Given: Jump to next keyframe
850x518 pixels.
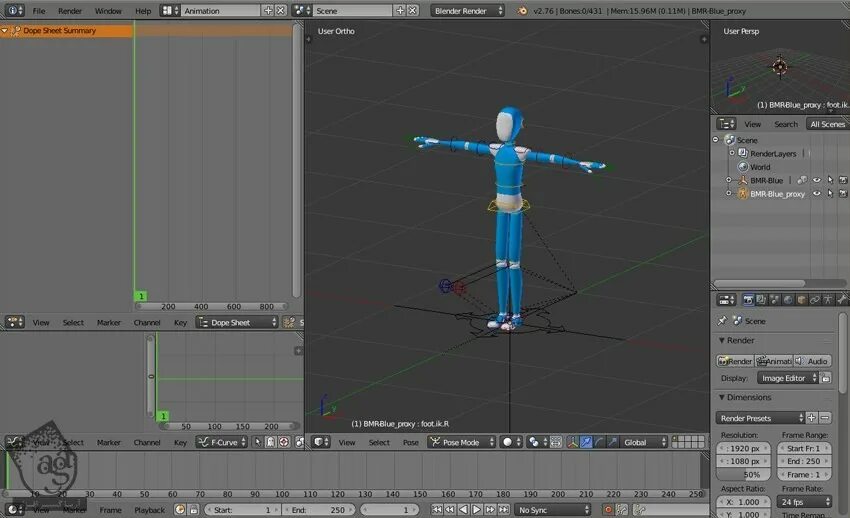Looking at the screenshot, I should (x=490, y=510).
